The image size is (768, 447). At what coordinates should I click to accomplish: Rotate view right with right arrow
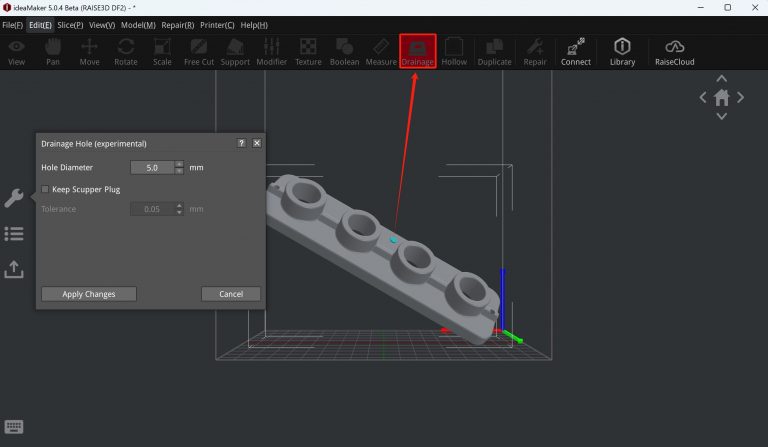click(740, 97)
